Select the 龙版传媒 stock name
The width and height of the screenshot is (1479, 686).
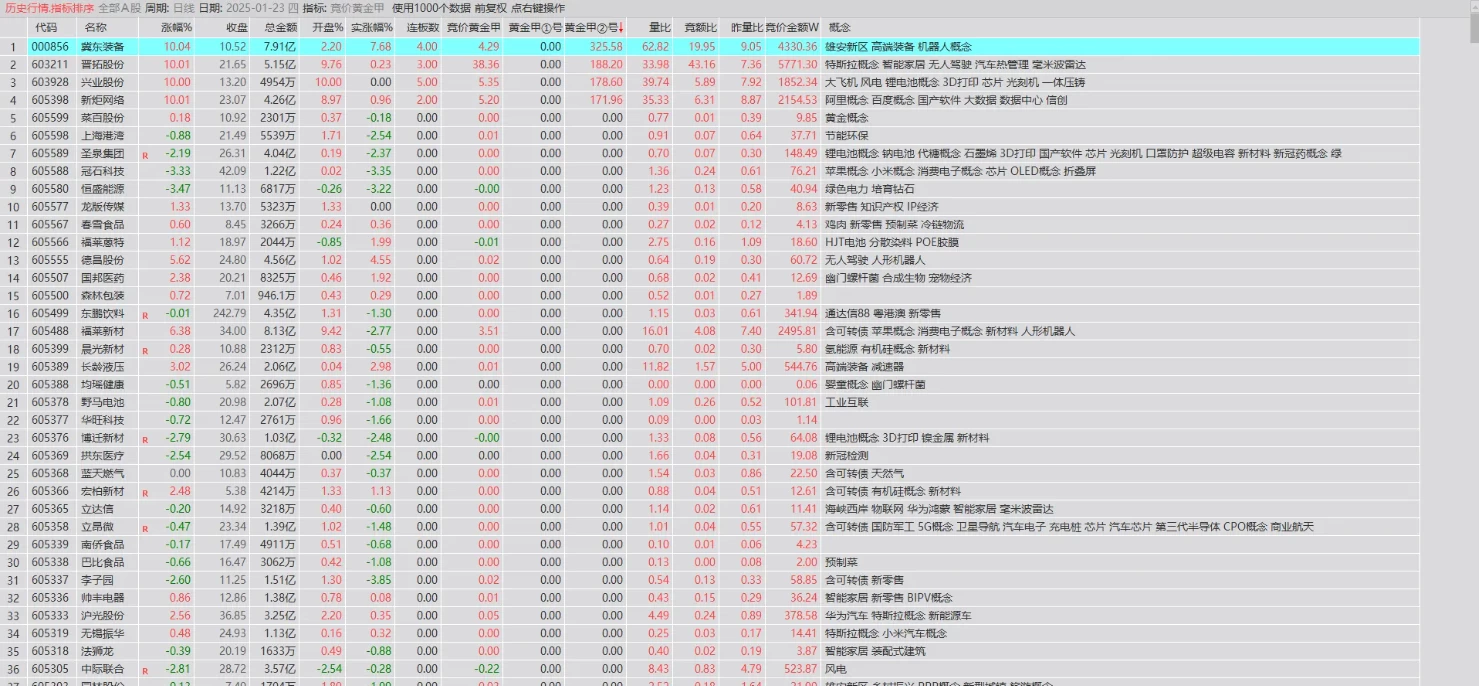(x=103, y=207)
